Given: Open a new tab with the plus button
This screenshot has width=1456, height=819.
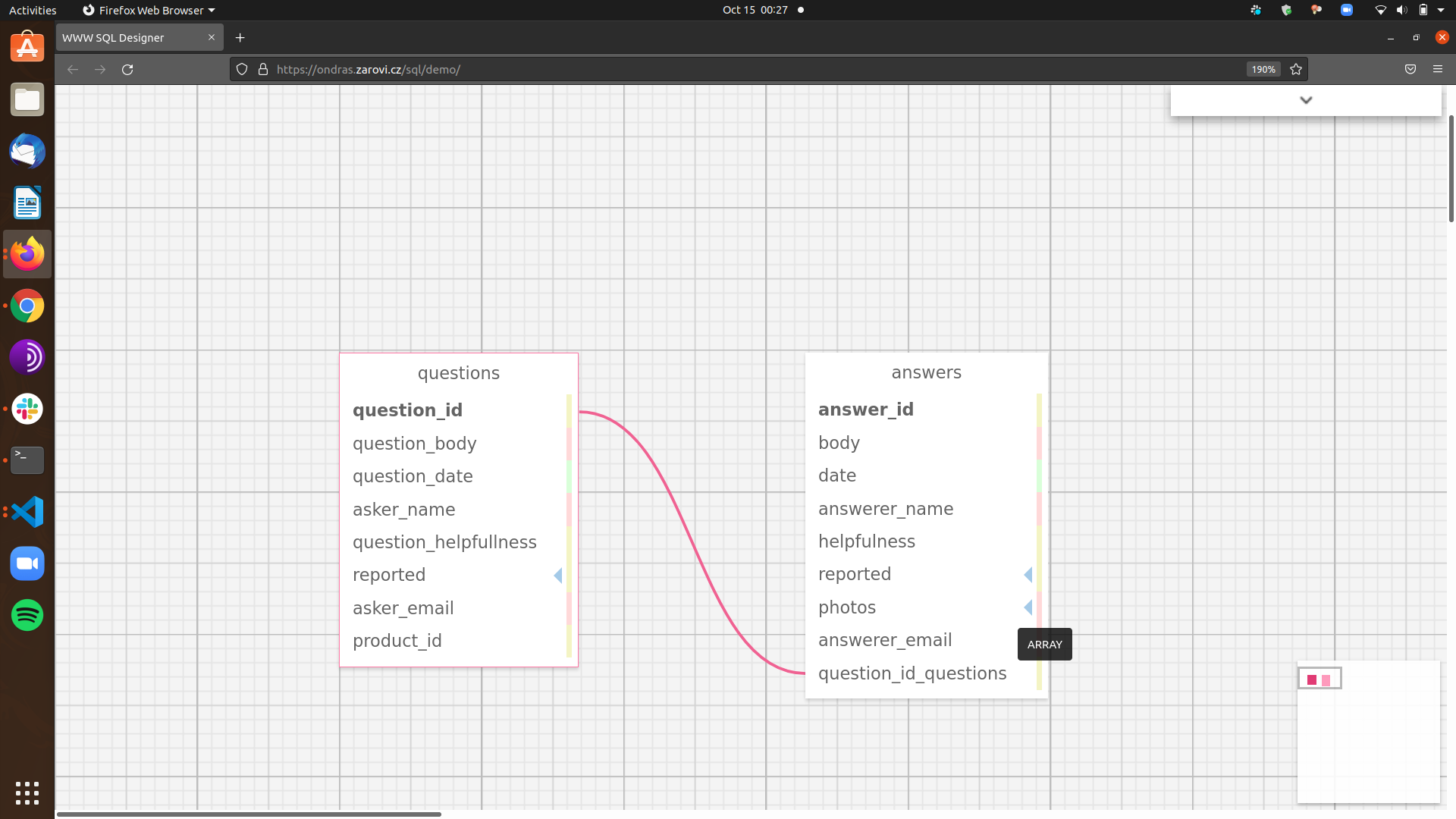Looking at the screenshot, I should [240, 37].
